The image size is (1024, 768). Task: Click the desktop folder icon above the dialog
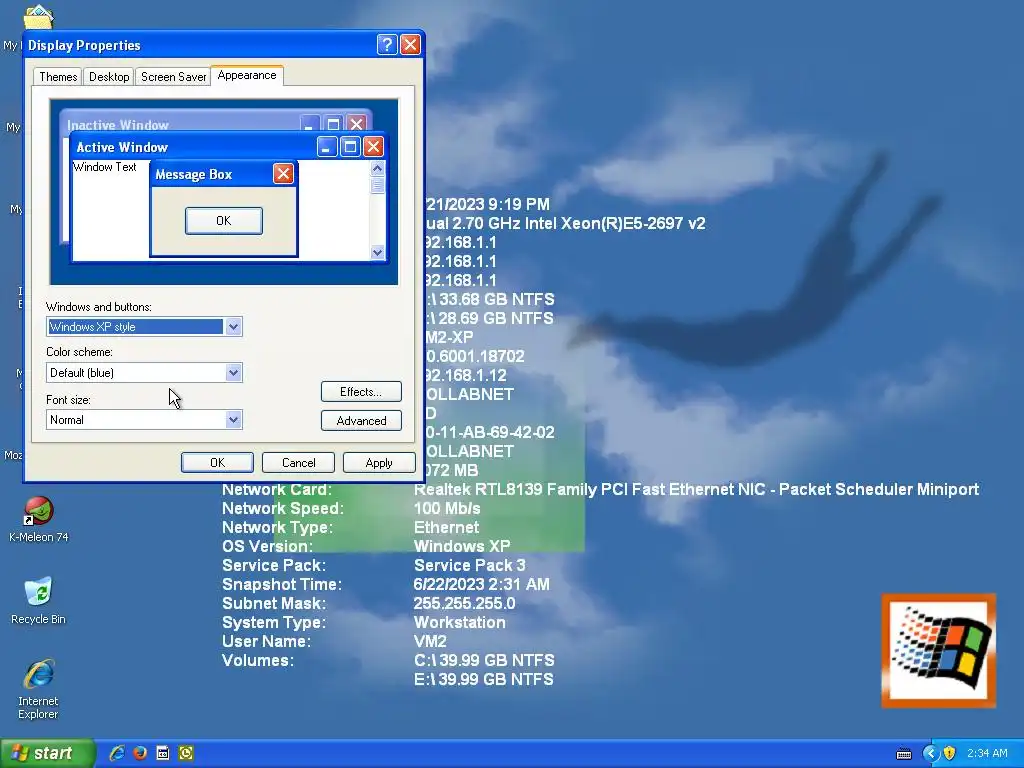pos(39,17)
